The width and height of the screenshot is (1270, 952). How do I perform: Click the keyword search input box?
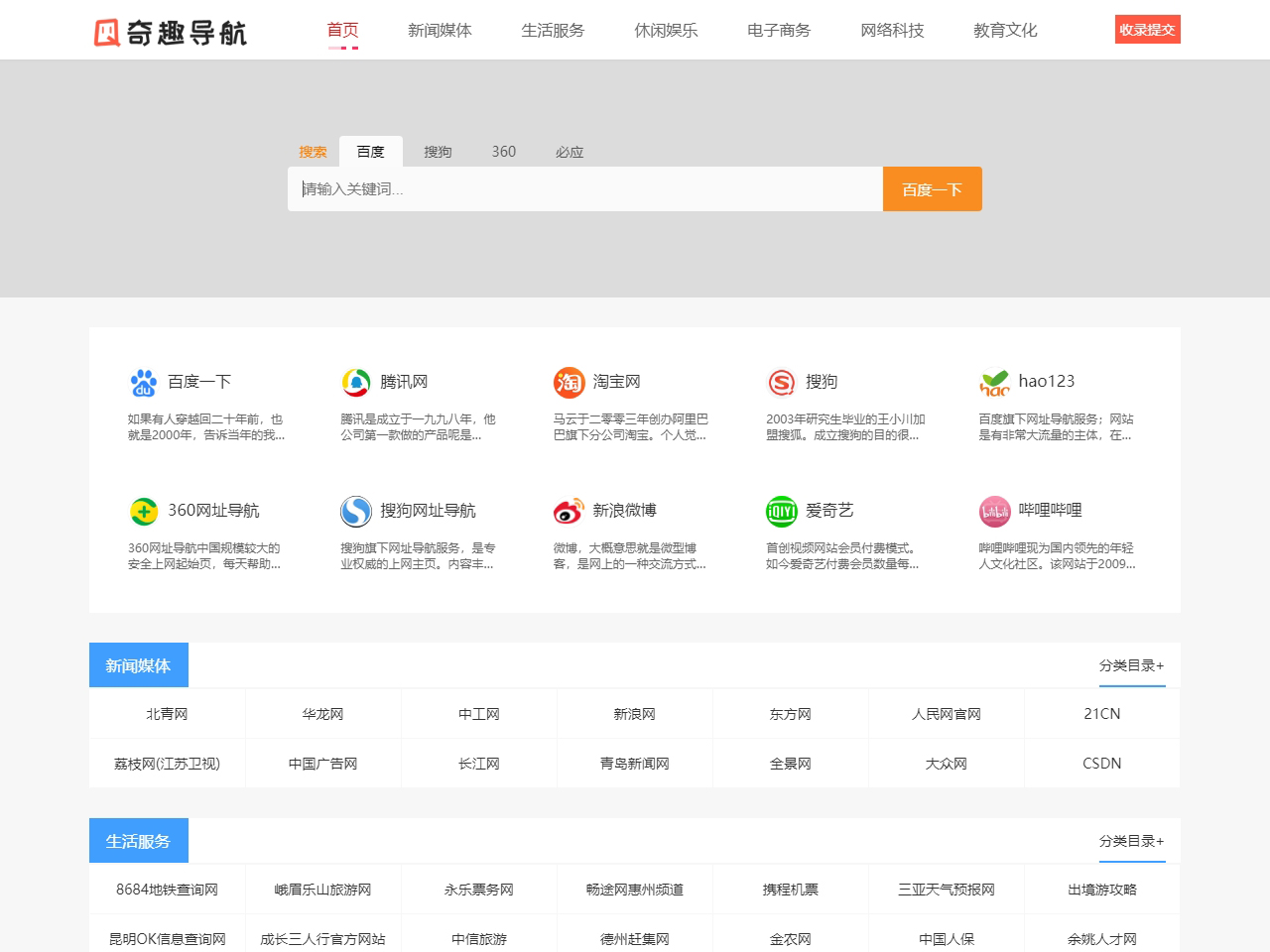[585, 188]
